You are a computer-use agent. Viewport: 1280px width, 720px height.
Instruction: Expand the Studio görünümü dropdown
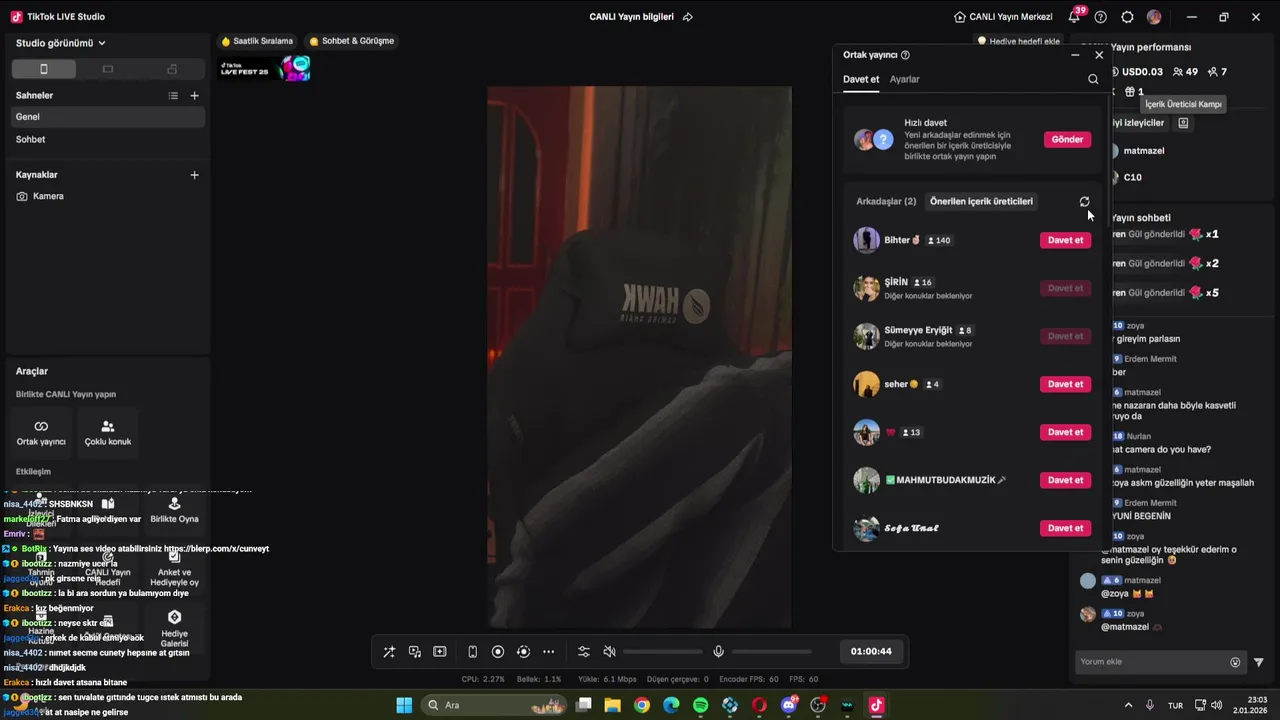click(61, 43)
